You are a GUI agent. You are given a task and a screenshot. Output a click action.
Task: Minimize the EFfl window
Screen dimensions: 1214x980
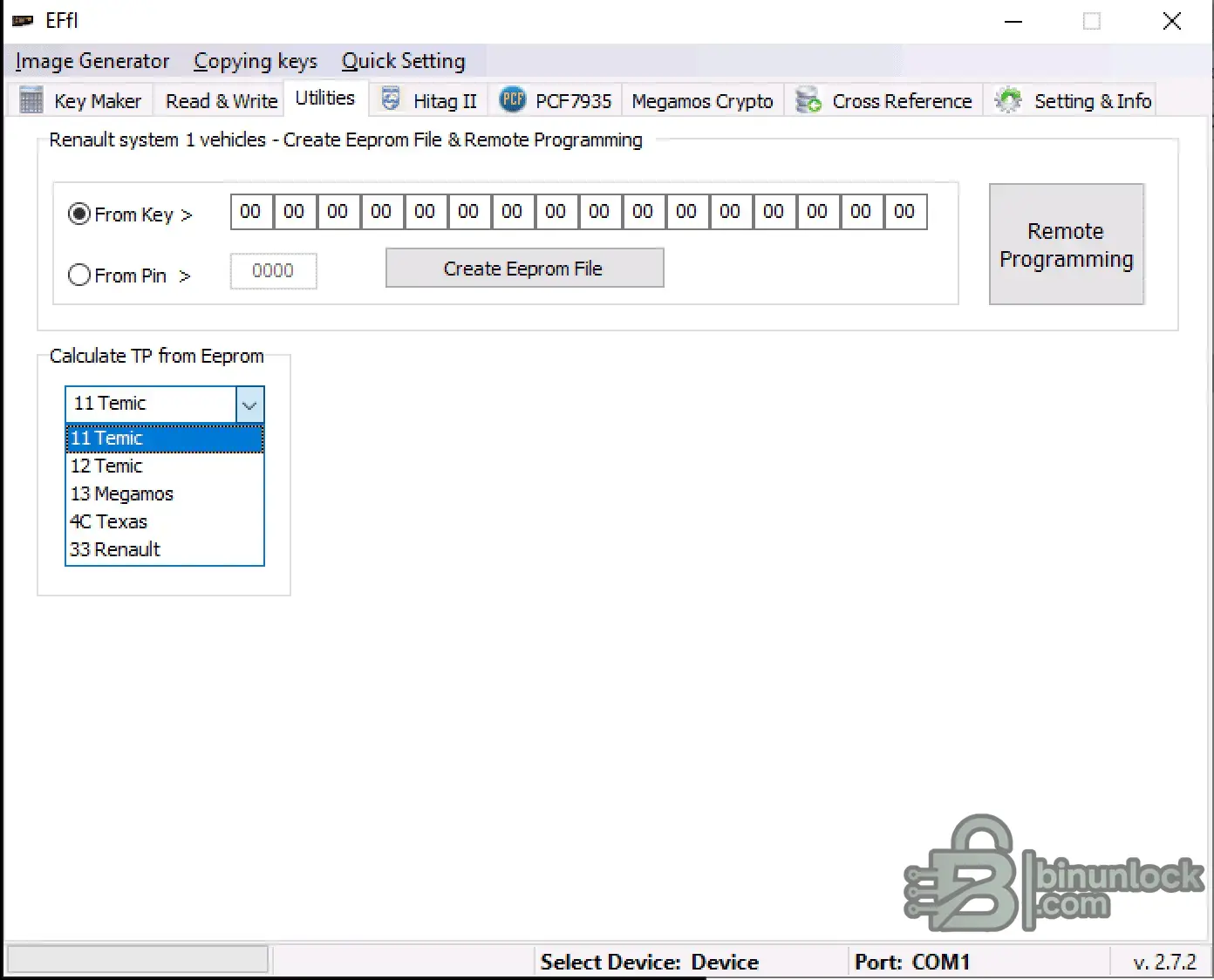pyautogui.click(x=1013, y=21)
